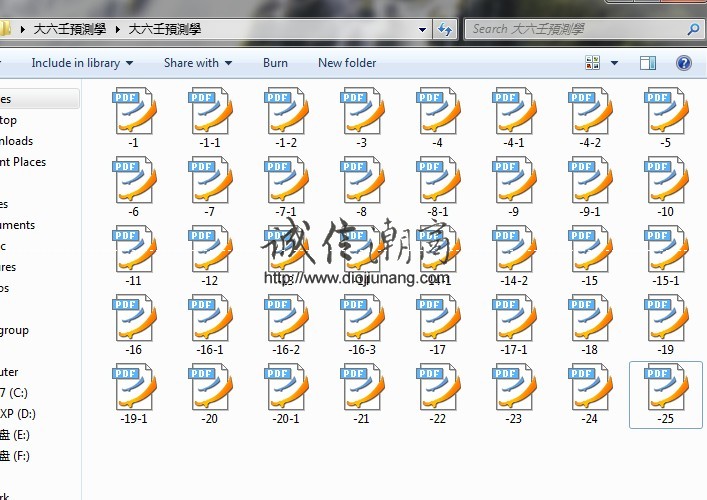Viewport: 707px width, 500px height.
Task: Select PDF file named -24
Action: tap(590, 394)
